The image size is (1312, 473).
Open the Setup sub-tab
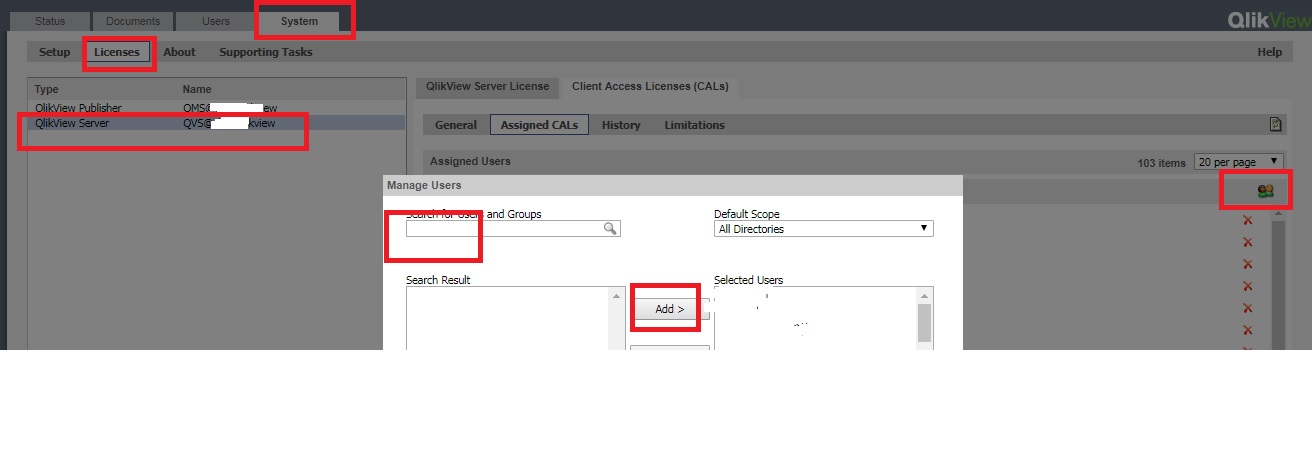pyautogui.click(x=55, y=52)
